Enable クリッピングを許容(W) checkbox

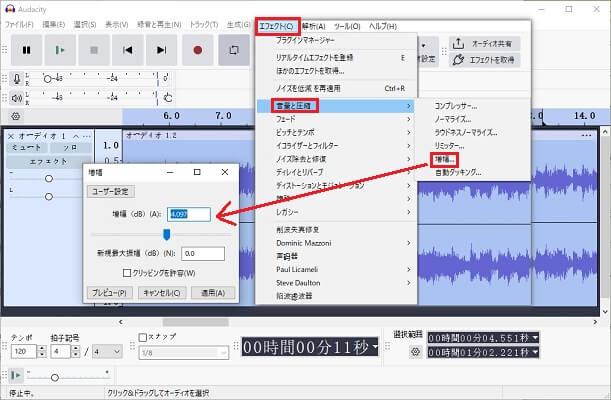(127, 273)
